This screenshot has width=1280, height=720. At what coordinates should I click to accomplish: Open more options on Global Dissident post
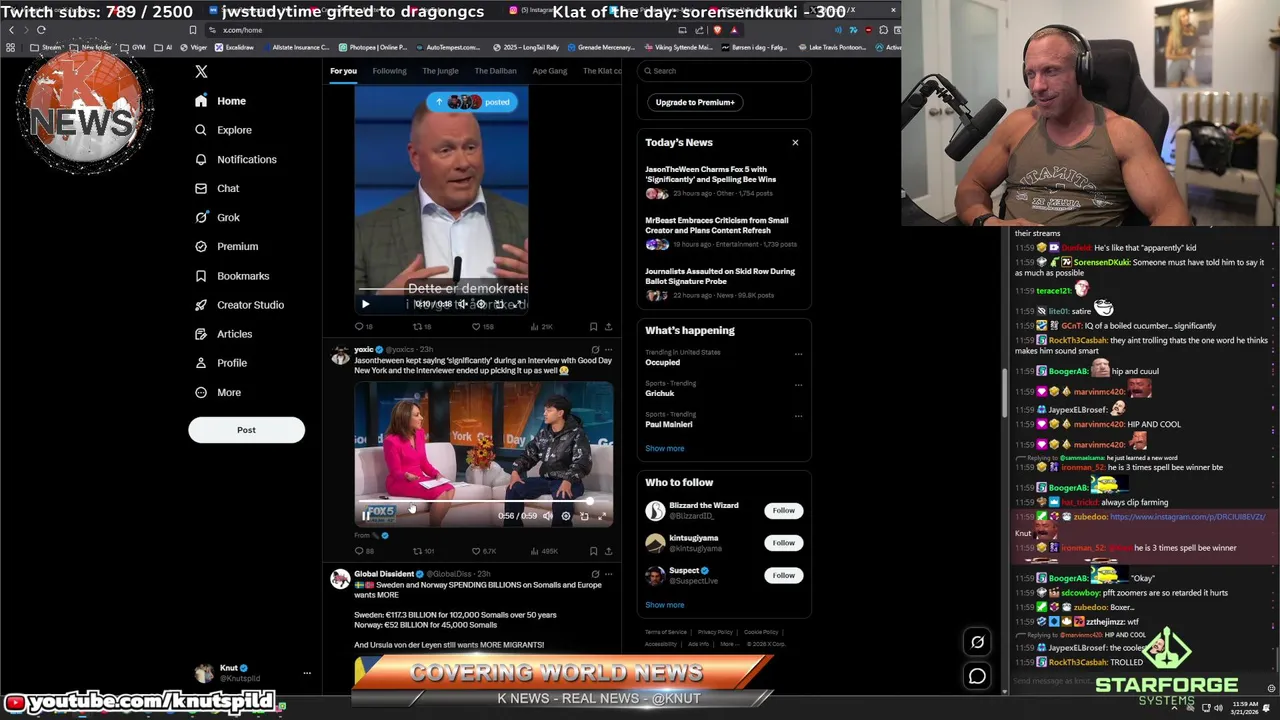[608, 574]
